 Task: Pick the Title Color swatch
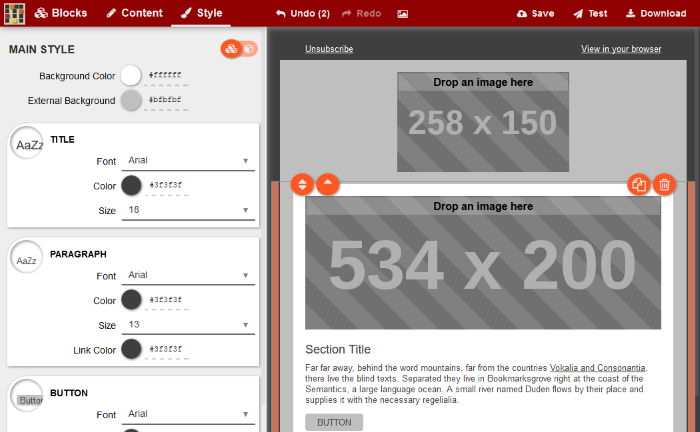131,186
